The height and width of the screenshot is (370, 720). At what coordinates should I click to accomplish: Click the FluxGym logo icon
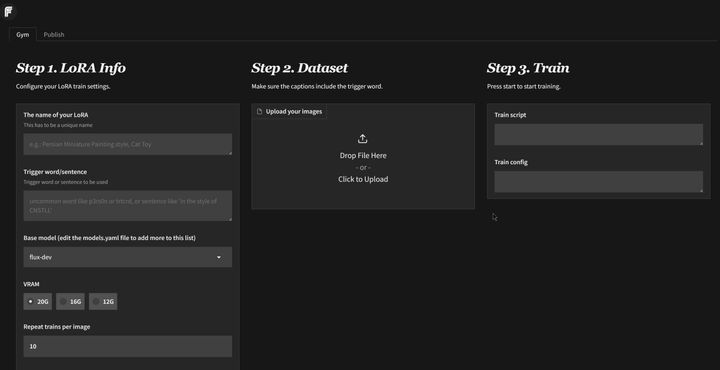pos(8,11)
